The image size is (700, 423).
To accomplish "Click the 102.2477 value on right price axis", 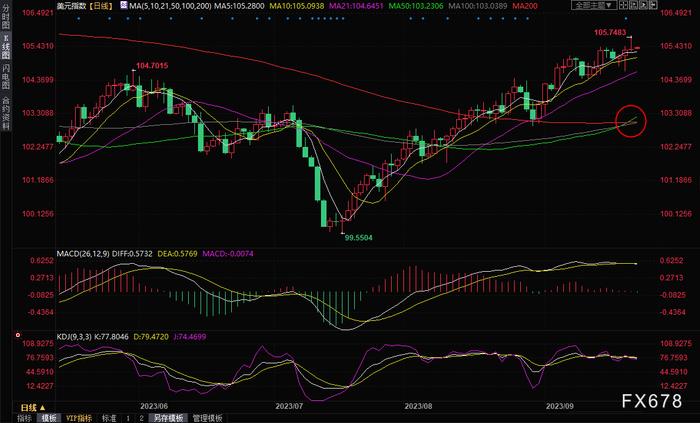I will point(676,146).
